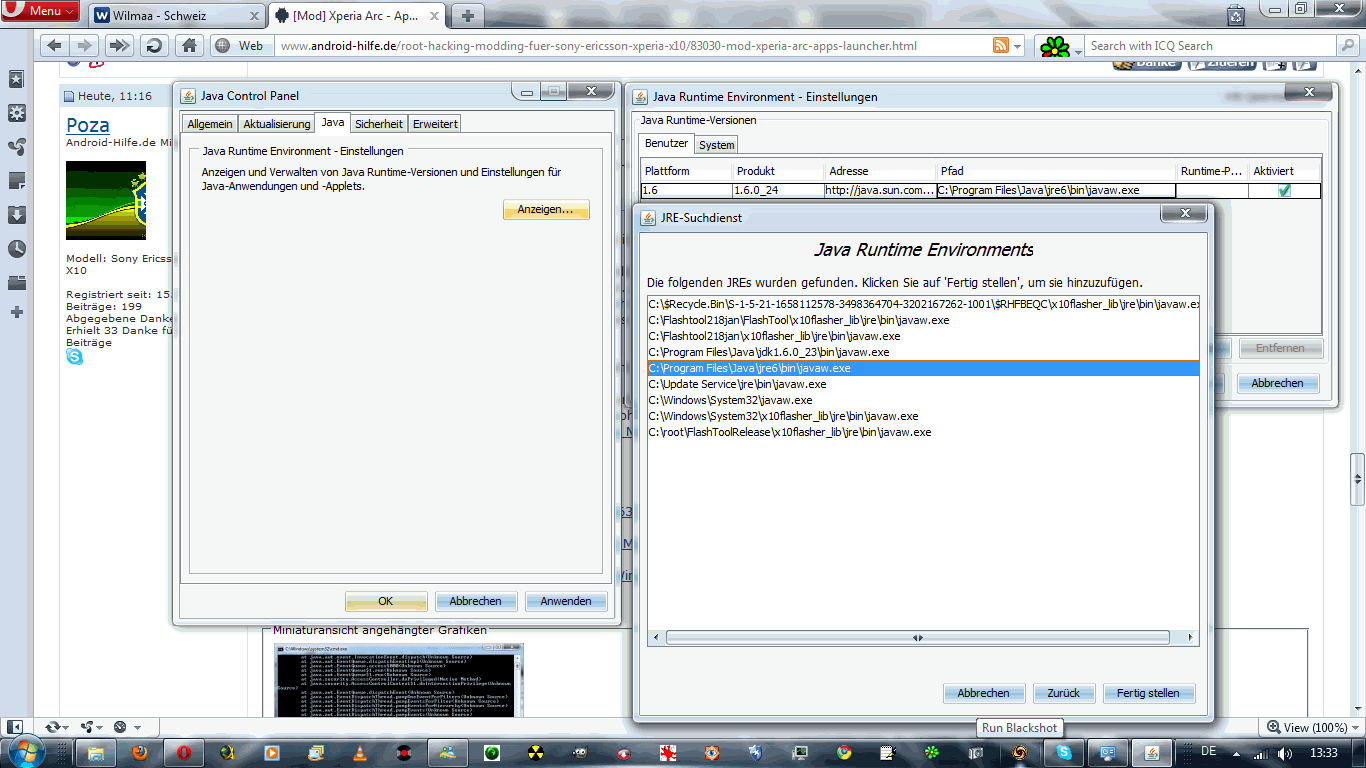The width and height of the screenshot is (1366, 768).
Task: Switch to the Sicherheit tab
Action: (379, 124)
